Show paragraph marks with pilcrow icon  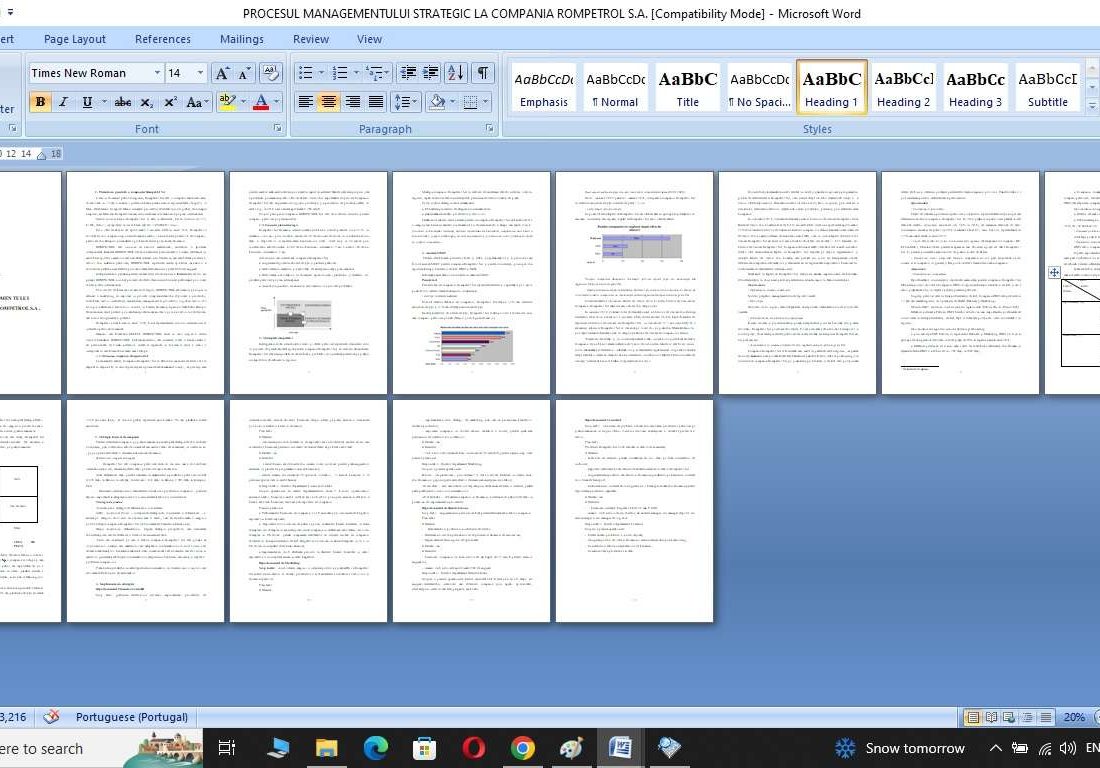tap(482, 73)
